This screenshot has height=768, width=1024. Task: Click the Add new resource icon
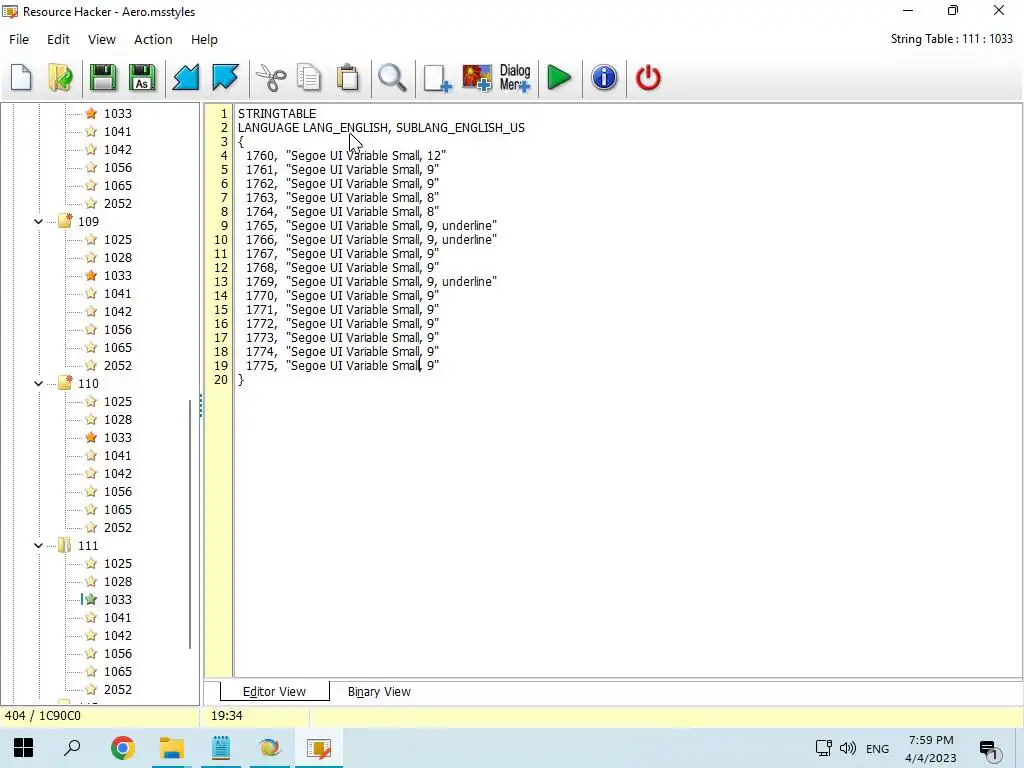click(x=437, y=78)
